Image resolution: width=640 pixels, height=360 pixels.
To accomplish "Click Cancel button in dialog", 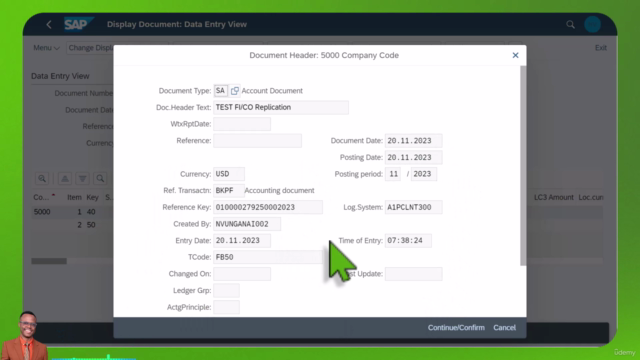I will [504, 327].
